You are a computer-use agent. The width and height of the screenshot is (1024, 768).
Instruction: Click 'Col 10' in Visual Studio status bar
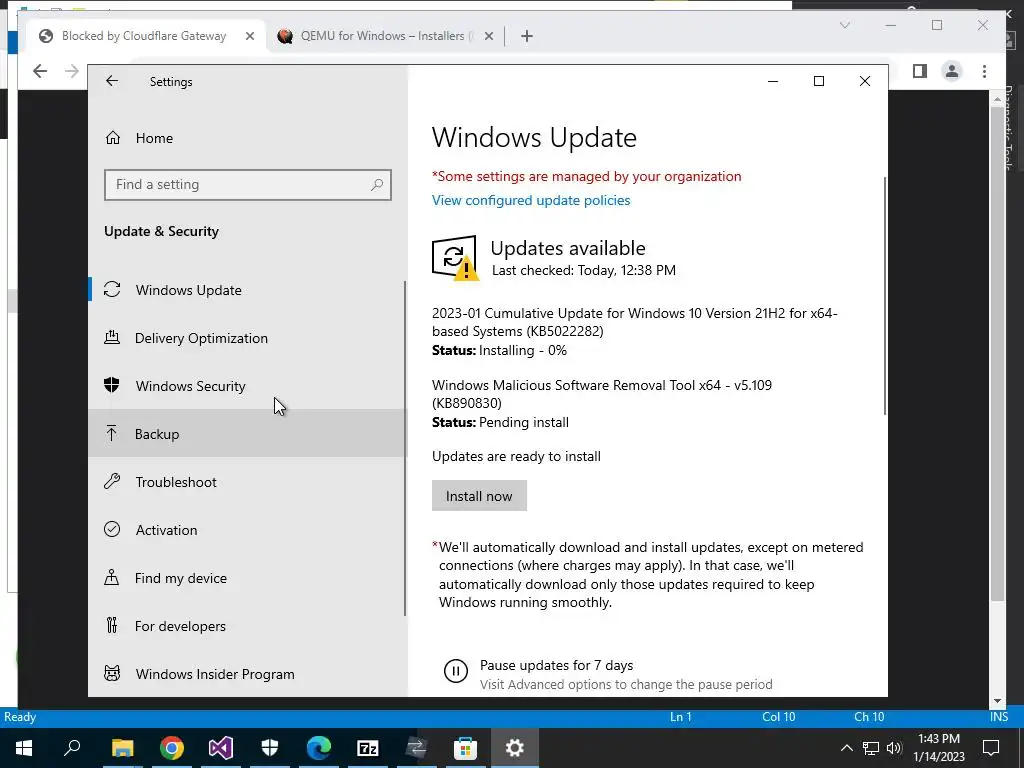pos(778,717)
